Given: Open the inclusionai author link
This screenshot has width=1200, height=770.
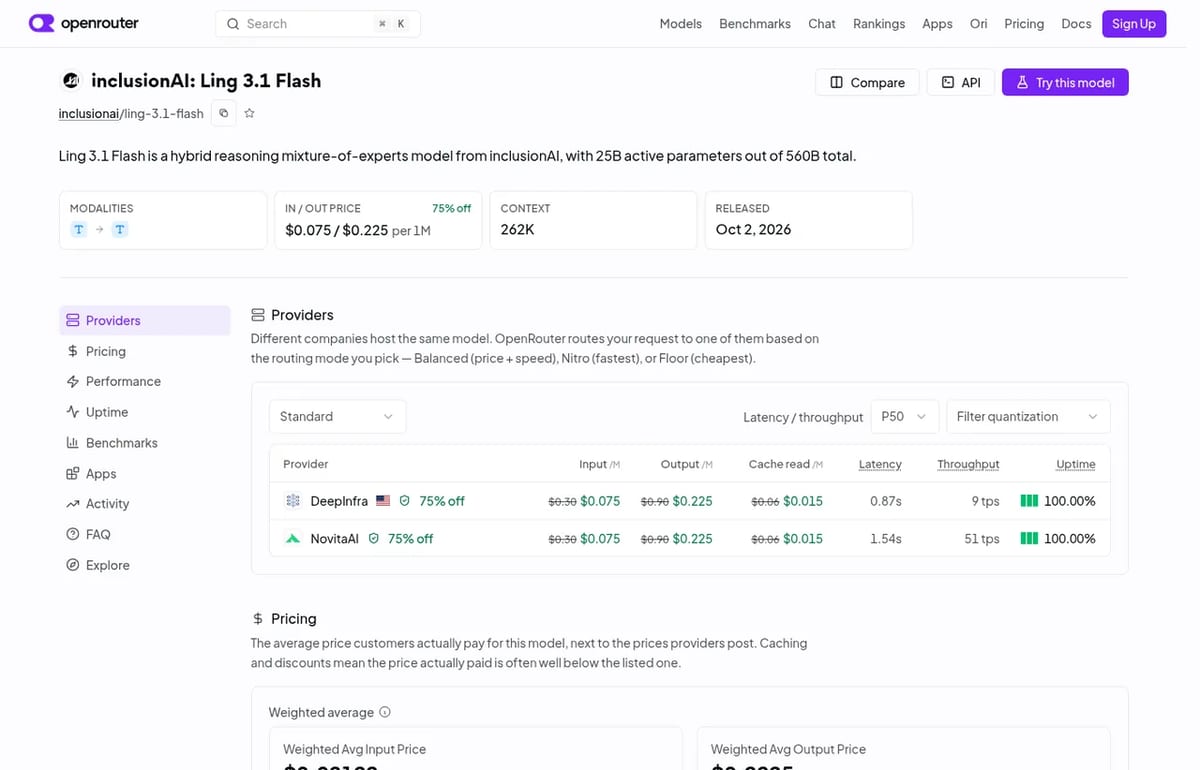Looking at the screenshot, I should [x=89, y=114].
